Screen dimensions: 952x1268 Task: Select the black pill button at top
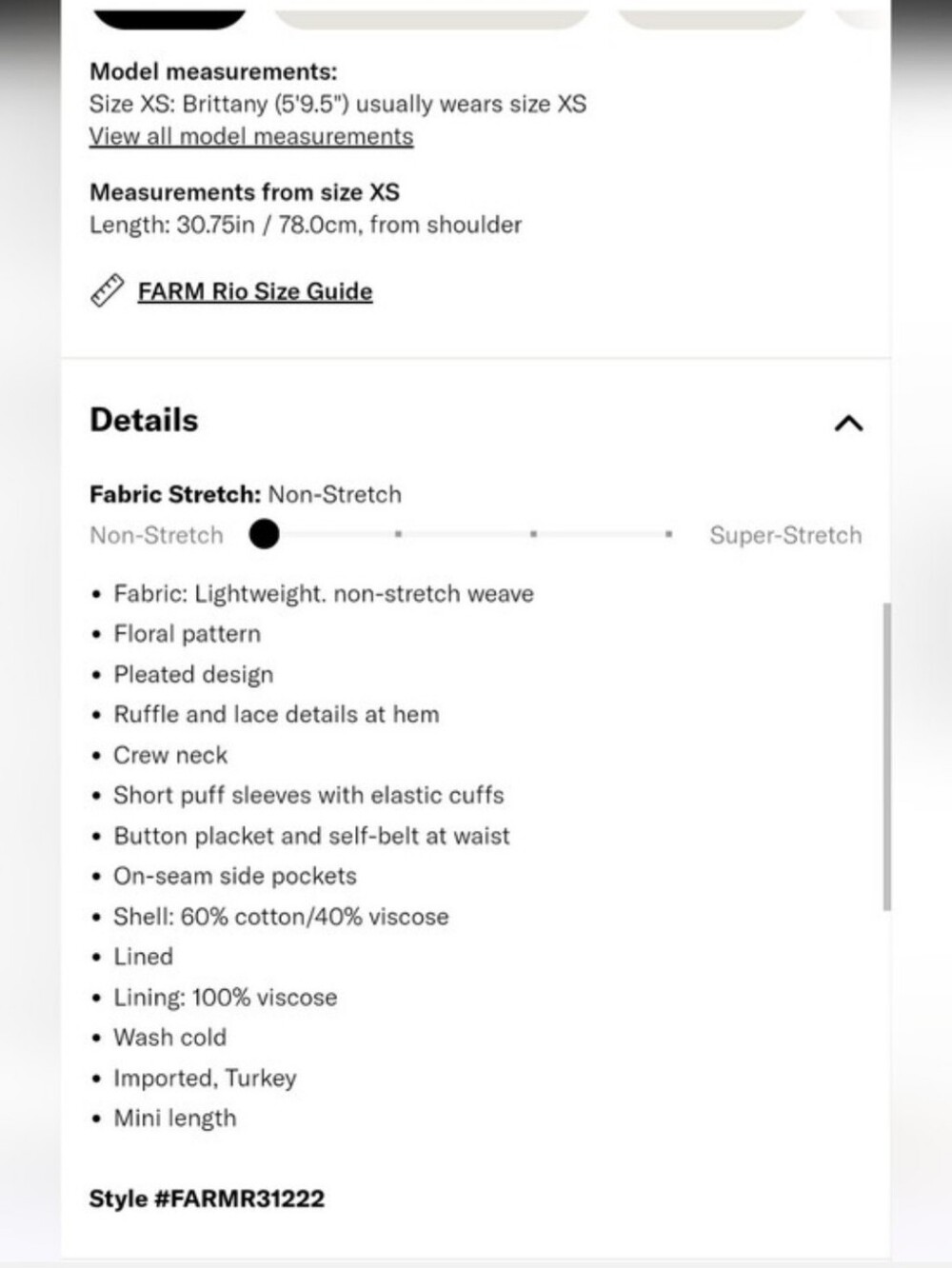click(x=169, y=17)
